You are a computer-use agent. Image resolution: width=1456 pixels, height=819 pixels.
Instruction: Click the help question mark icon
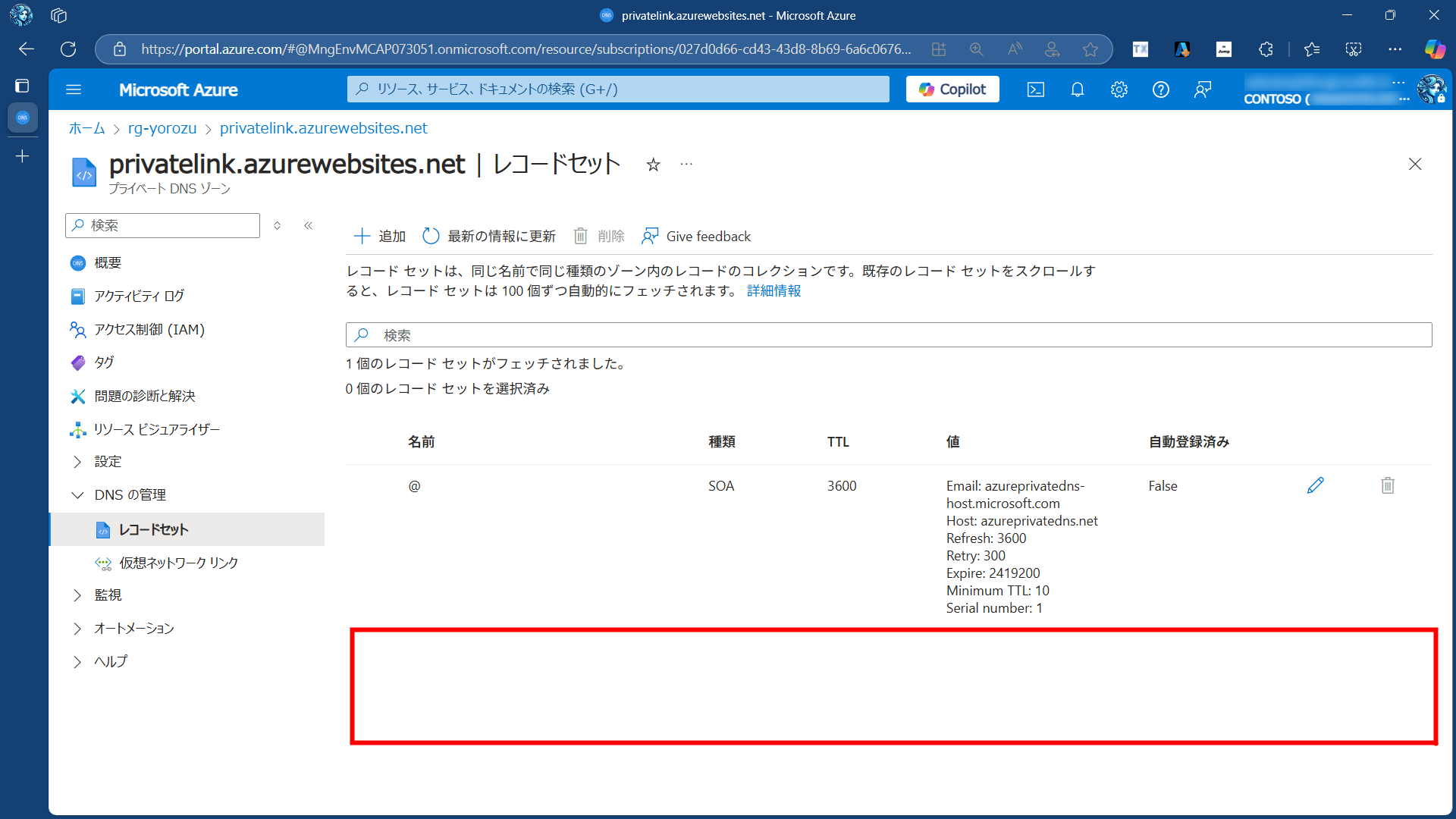tap(1160, 89)
